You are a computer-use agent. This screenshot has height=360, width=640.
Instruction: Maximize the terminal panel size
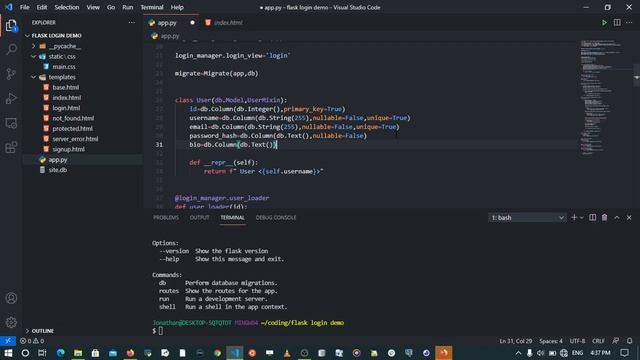(x=617, y=218)
